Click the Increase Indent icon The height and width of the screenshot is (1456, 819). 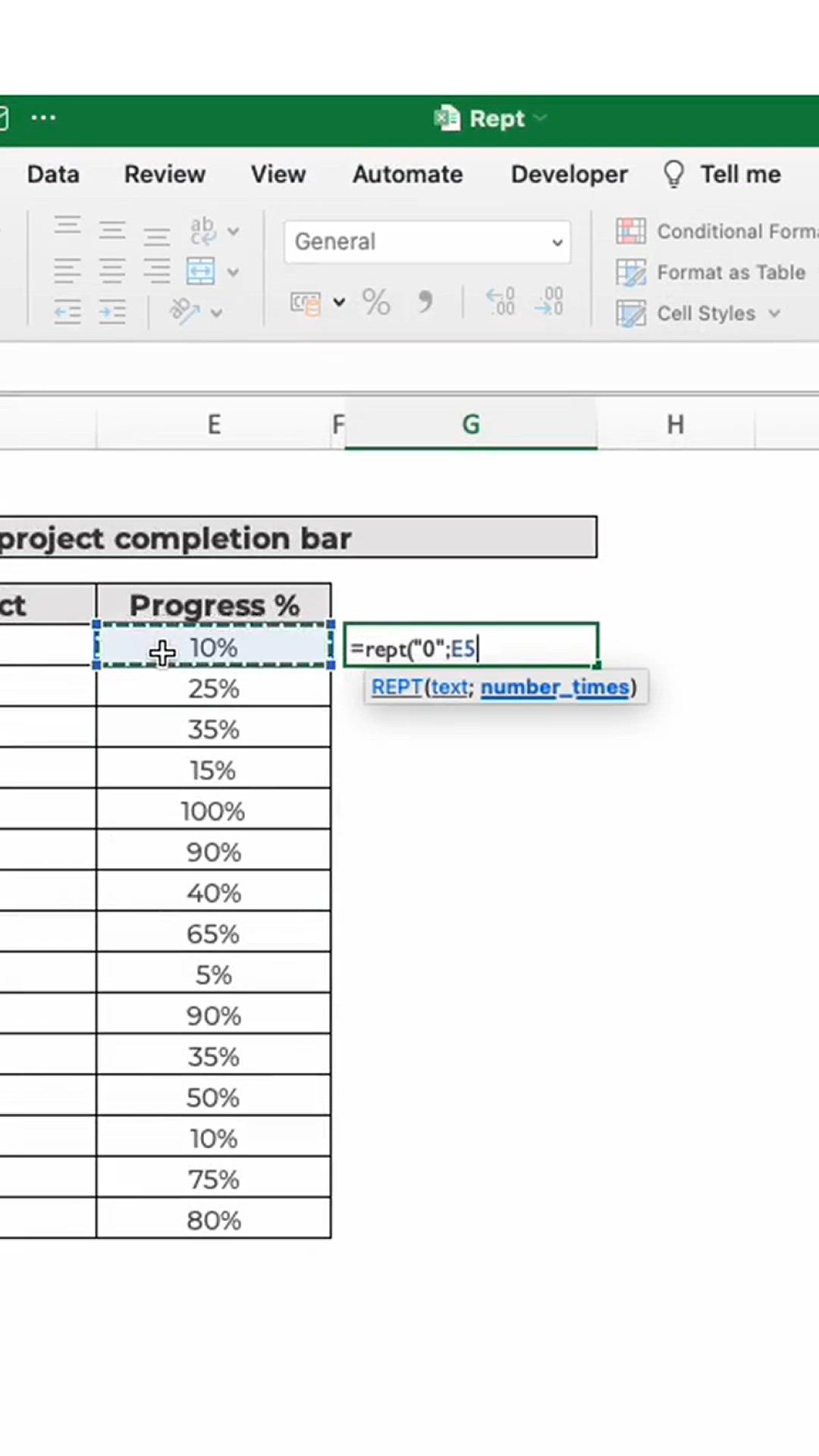point(112,312)
